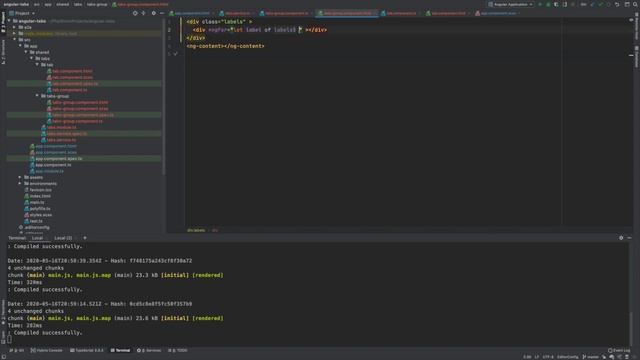The width and height of the screenshot is (640, 360).
Task: Click the tabs-group breadcrumb in navigation bar
Action: (97, 4)
